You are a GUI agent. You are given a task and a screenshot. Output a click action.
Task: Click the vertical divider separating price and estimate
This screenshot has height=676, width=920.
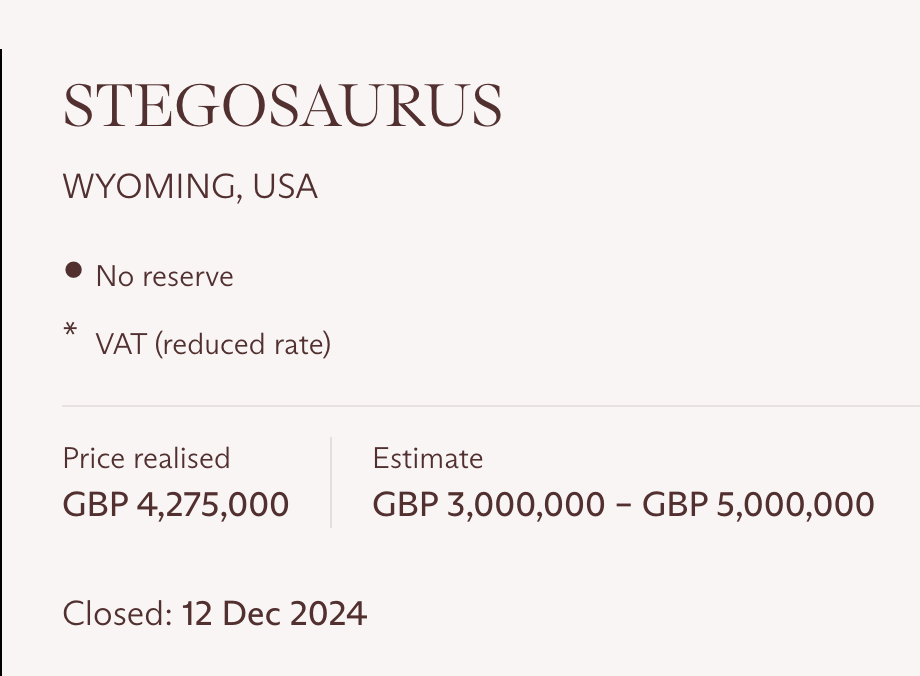click(331, 482)
